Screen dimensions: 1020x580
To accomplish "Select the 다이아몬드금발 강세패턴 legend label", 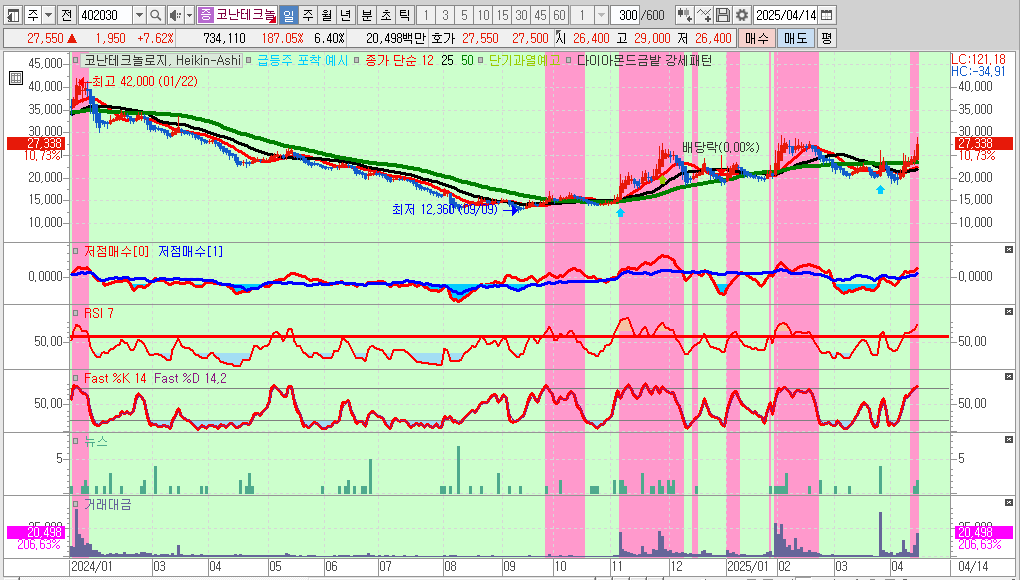I will point(644,60).
